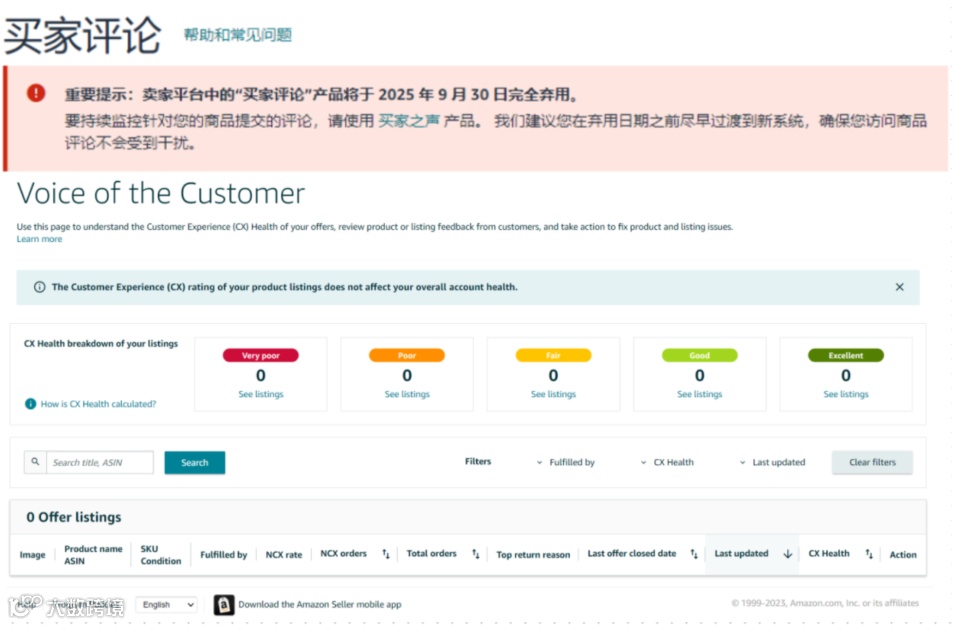954x625 pixels.
Task: Click the Fulfilled by column header
Action: pyautogui.click(x=224, y=554)
